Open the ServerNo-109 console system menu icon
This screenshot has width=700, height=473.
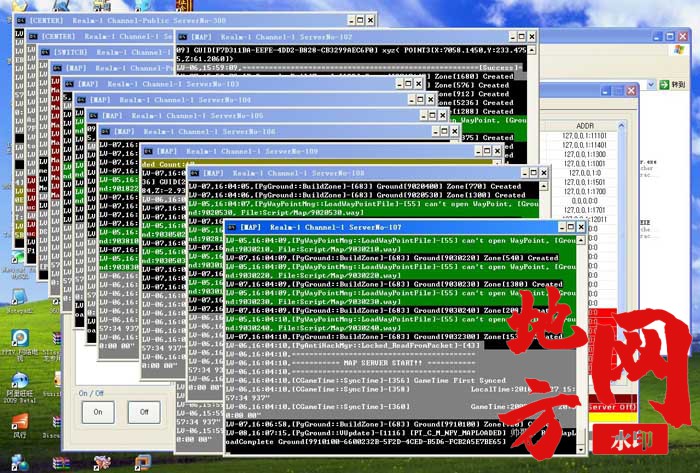148,151
